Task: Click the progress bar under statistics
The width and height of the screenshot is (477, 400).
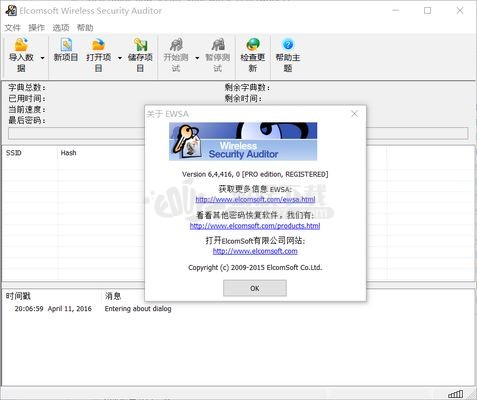Action: [238, 133]
